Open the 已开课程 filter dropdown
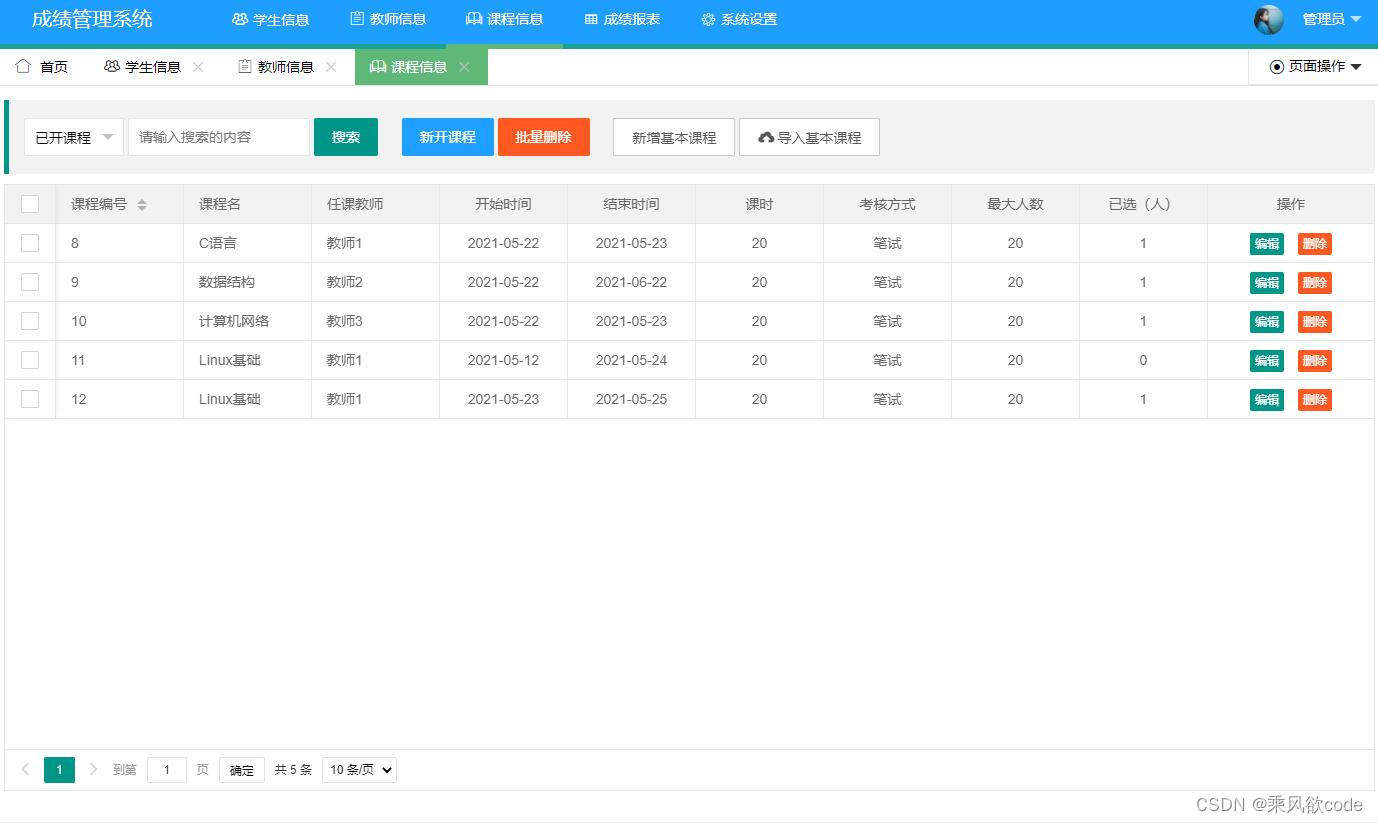 tap(74, 137)
